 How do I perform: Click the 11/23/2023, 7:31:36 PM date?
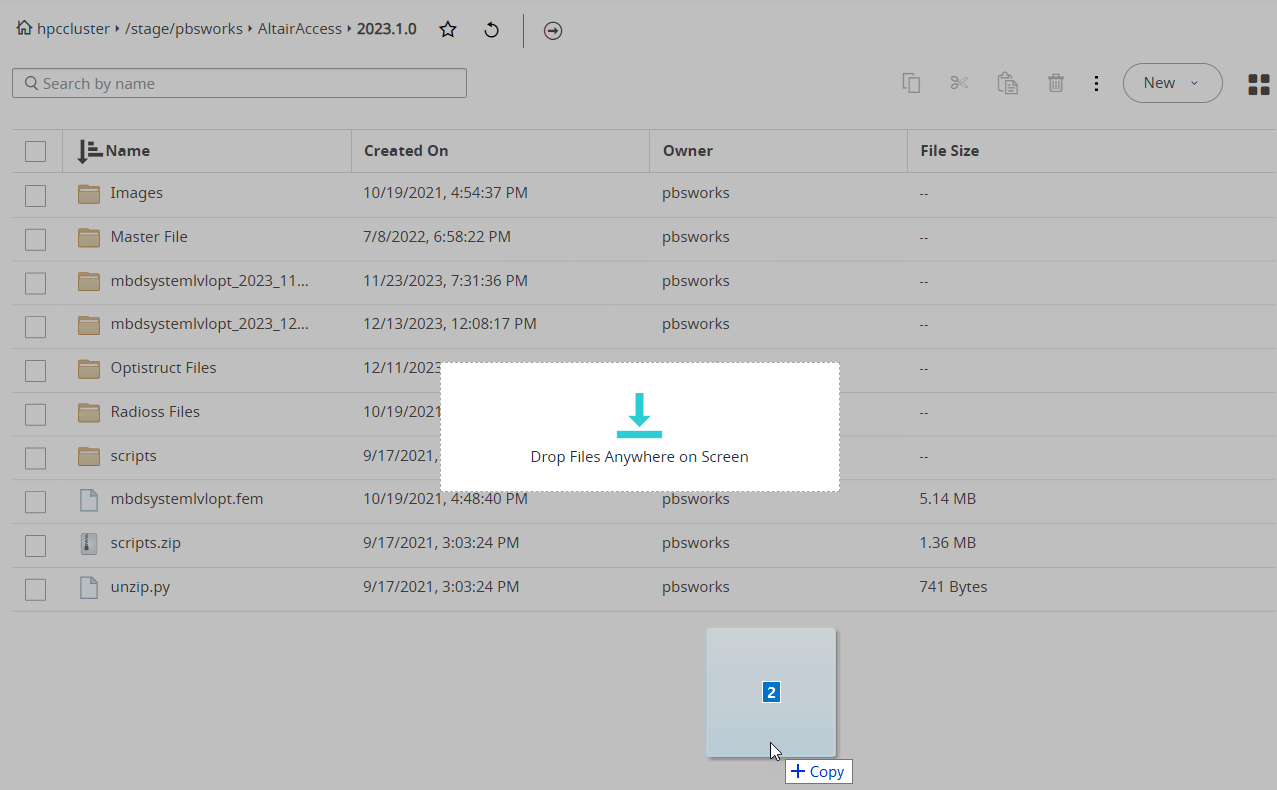click(446, 281)
